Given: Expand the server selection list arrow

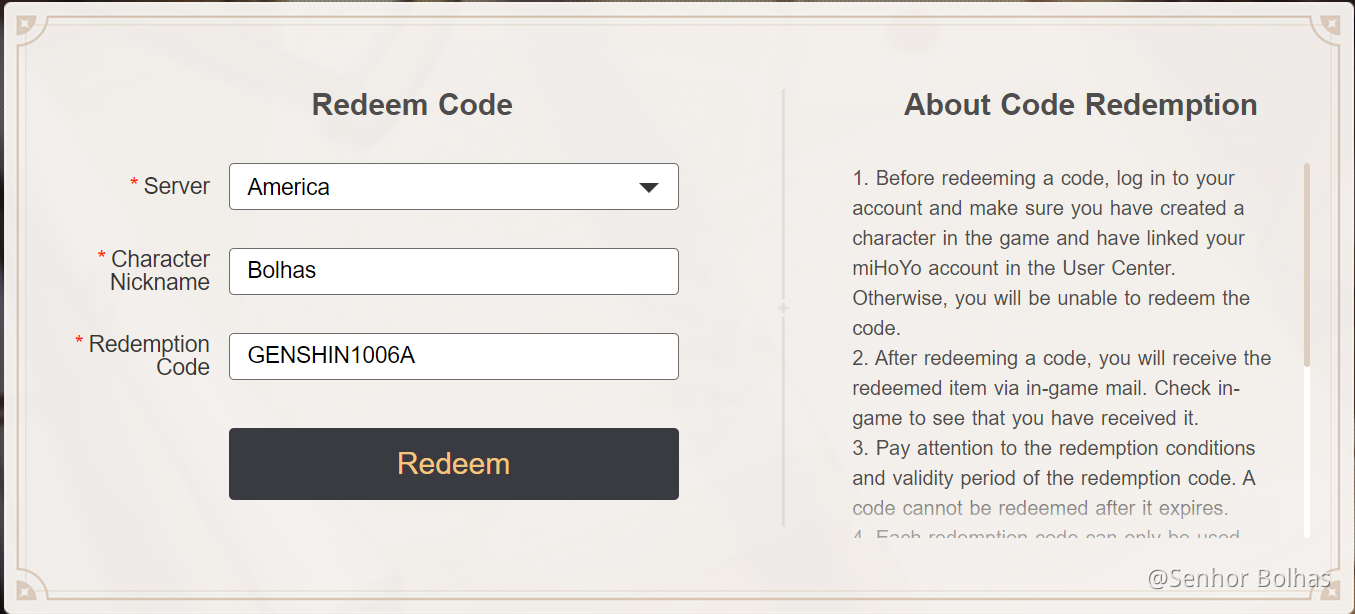Looking at the screenshot, I should [x=648, y=186].
